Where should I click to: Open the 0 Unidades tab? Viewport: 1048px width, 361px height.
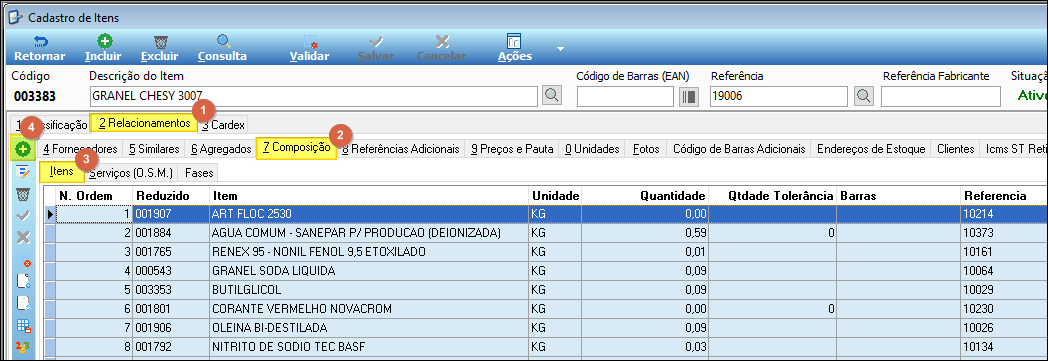coord(592,148)
